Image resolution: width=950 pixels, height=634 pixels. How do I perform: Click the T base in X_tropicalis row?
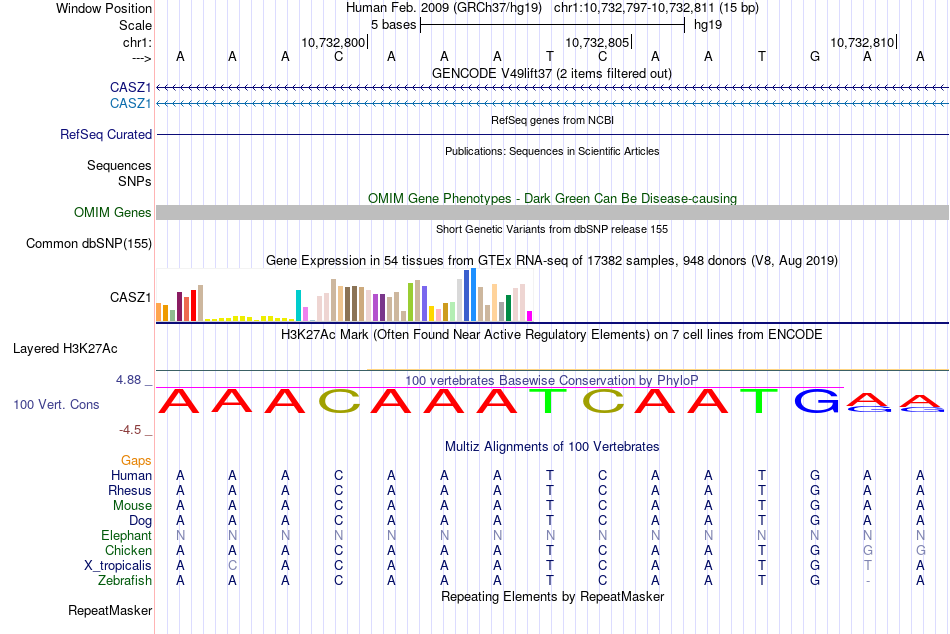tap(868, 566)
